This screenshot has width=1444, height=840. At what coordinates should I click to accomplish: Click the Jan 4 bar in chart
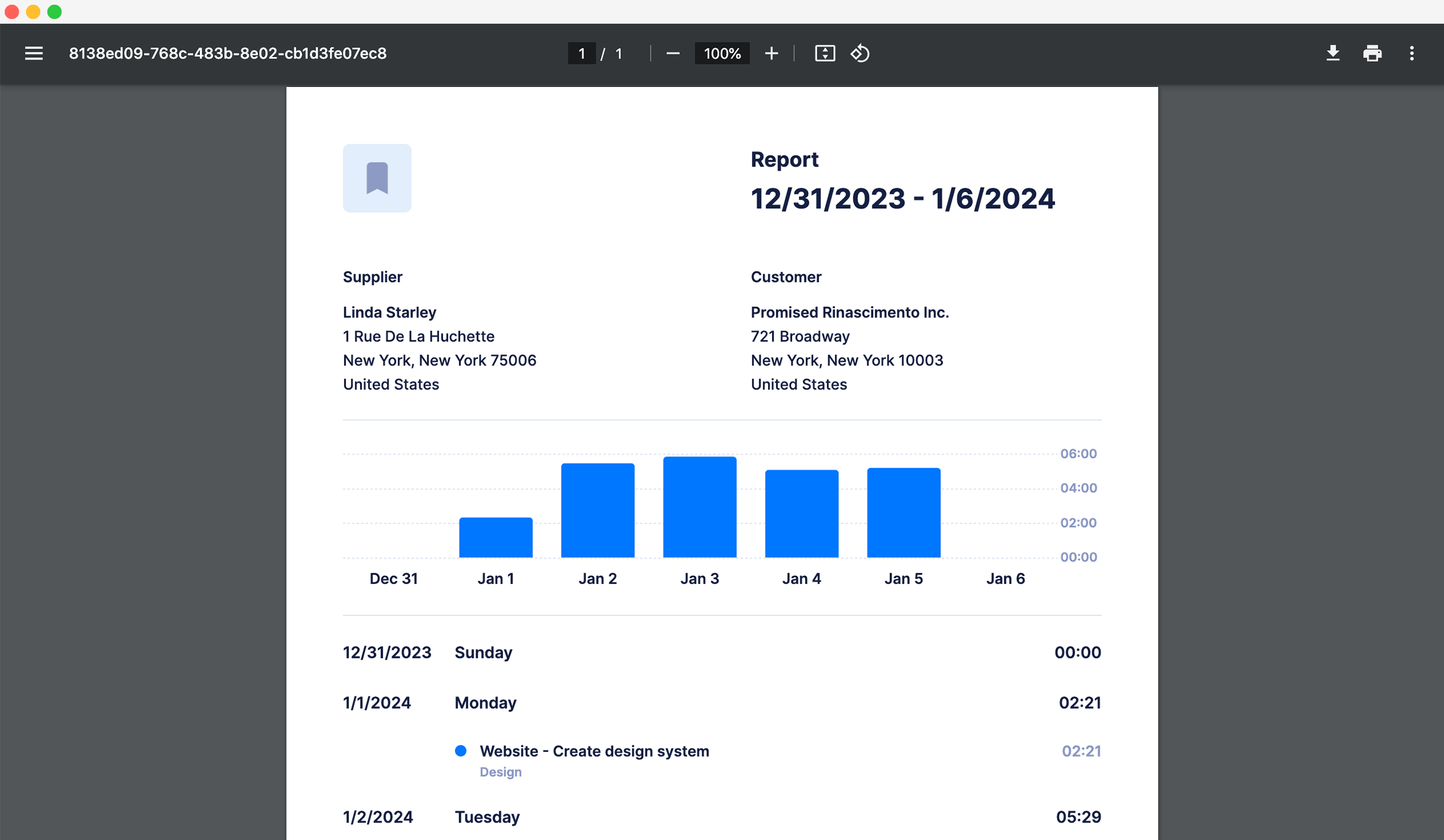tap(802, 513)
